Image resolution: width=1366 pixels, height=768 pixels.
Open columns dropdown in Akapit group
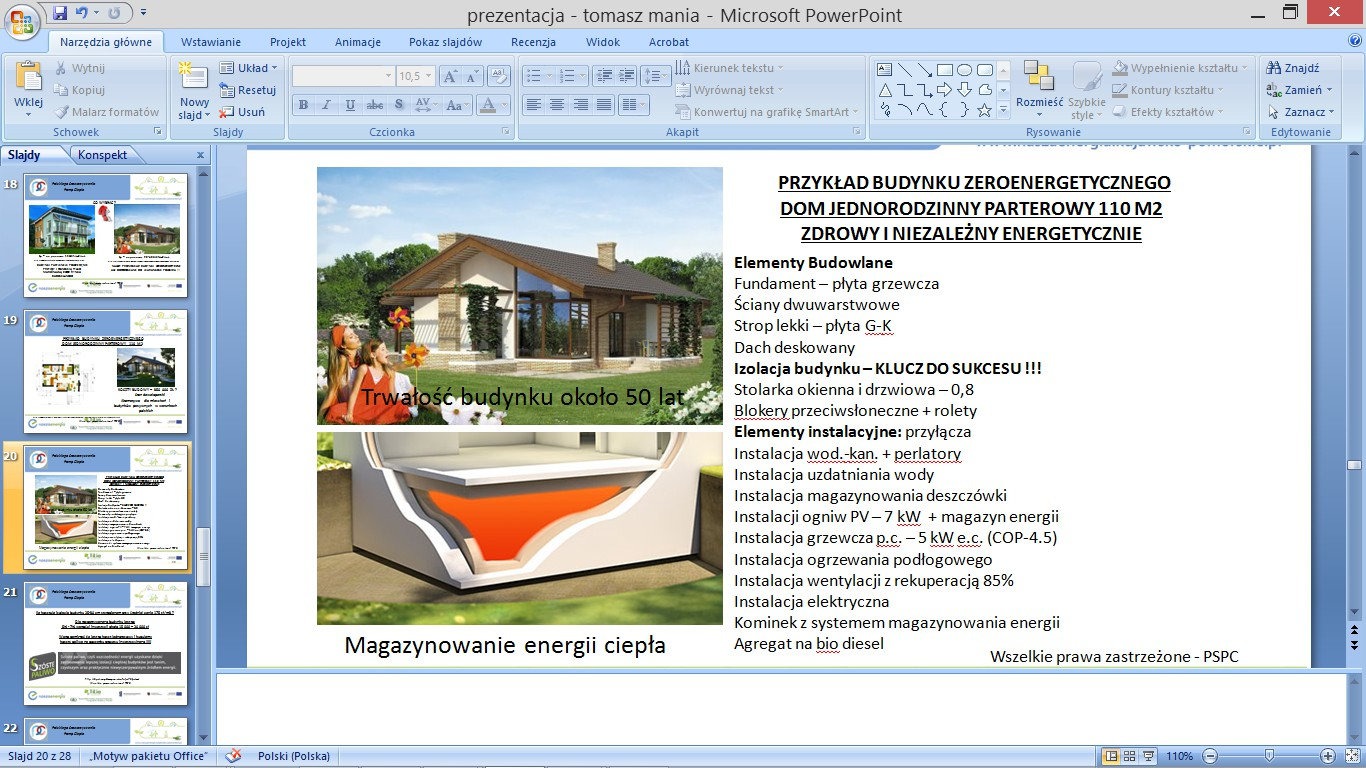[x=634, y=105]
